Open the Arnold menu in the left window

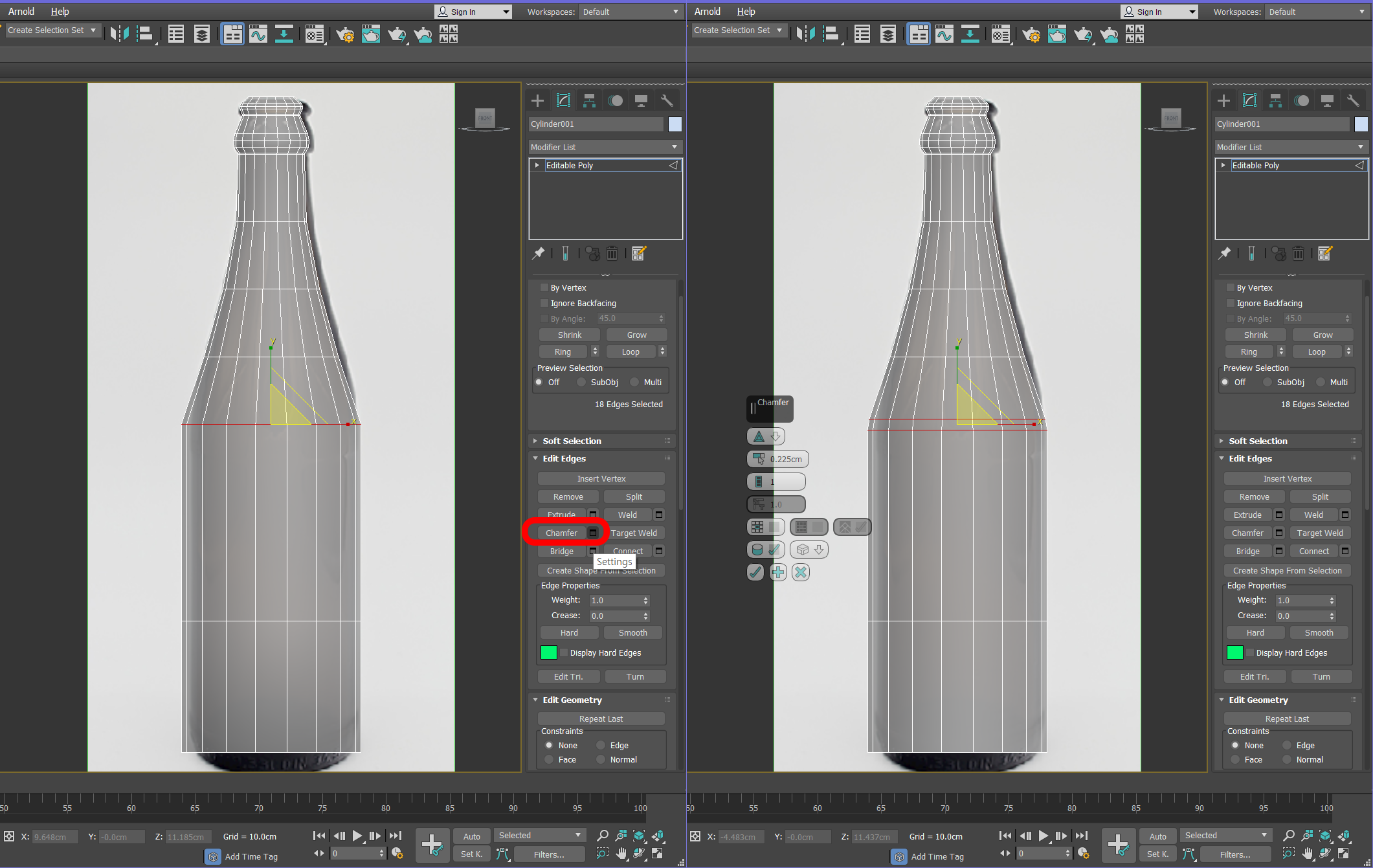[x=21, y=12]
